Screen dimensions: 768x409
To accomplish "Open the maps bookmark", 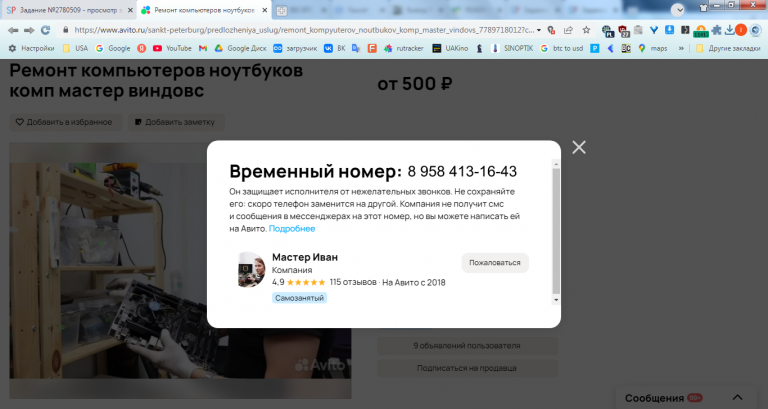I will 653,48.
